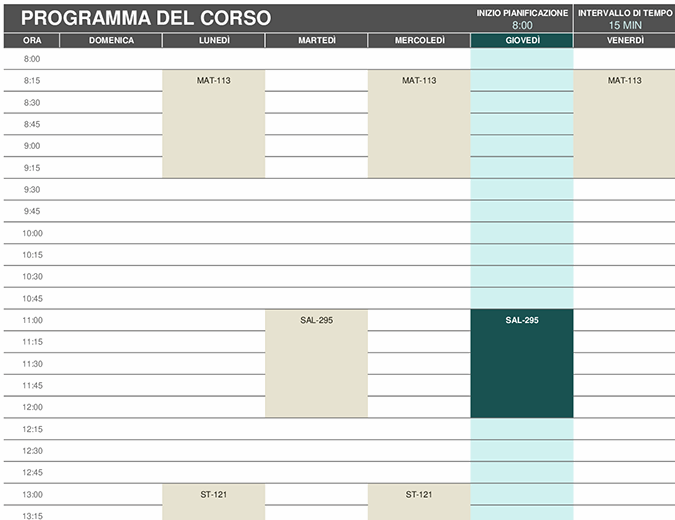This screenshot has height=520, width=675.
Task: Click the MAT-113 class block on Friday
Action: tap(624, 124)
